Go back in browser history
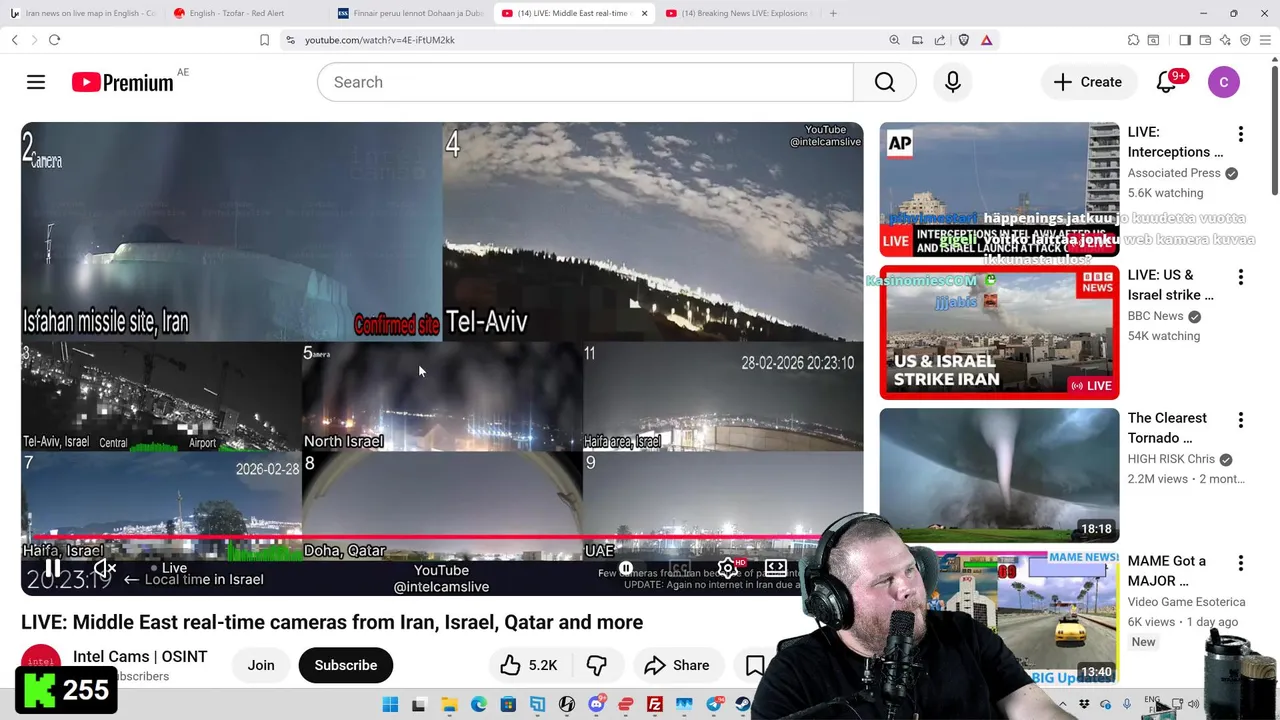This screenshot has width=1280, height=720. pyautogui.click(x=15, y=40)
